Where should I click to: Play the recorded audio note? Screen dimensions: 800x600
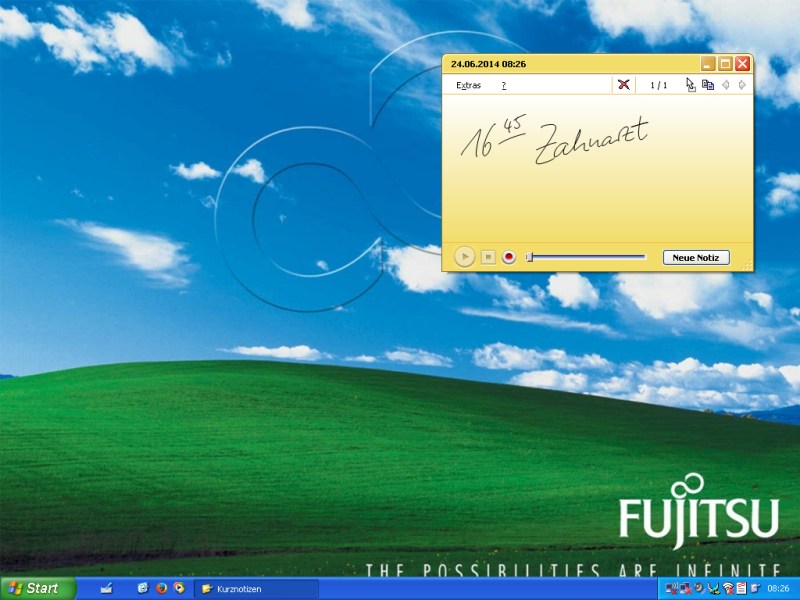pos(464,257)
